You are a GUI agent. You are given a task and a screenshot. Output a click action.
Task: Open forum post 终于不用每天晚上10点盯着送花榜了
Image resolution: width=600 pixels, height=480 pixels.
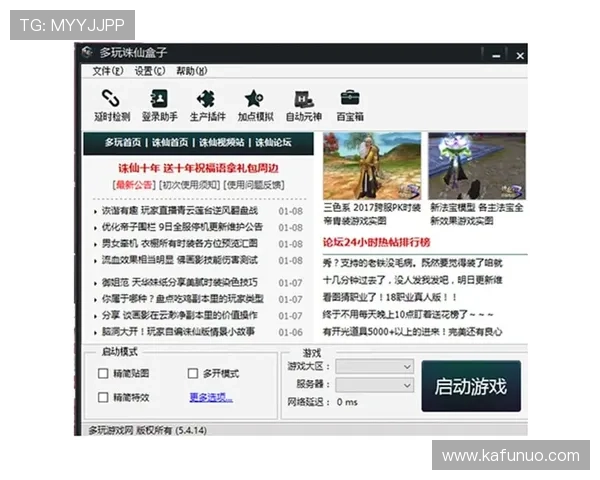408,315
